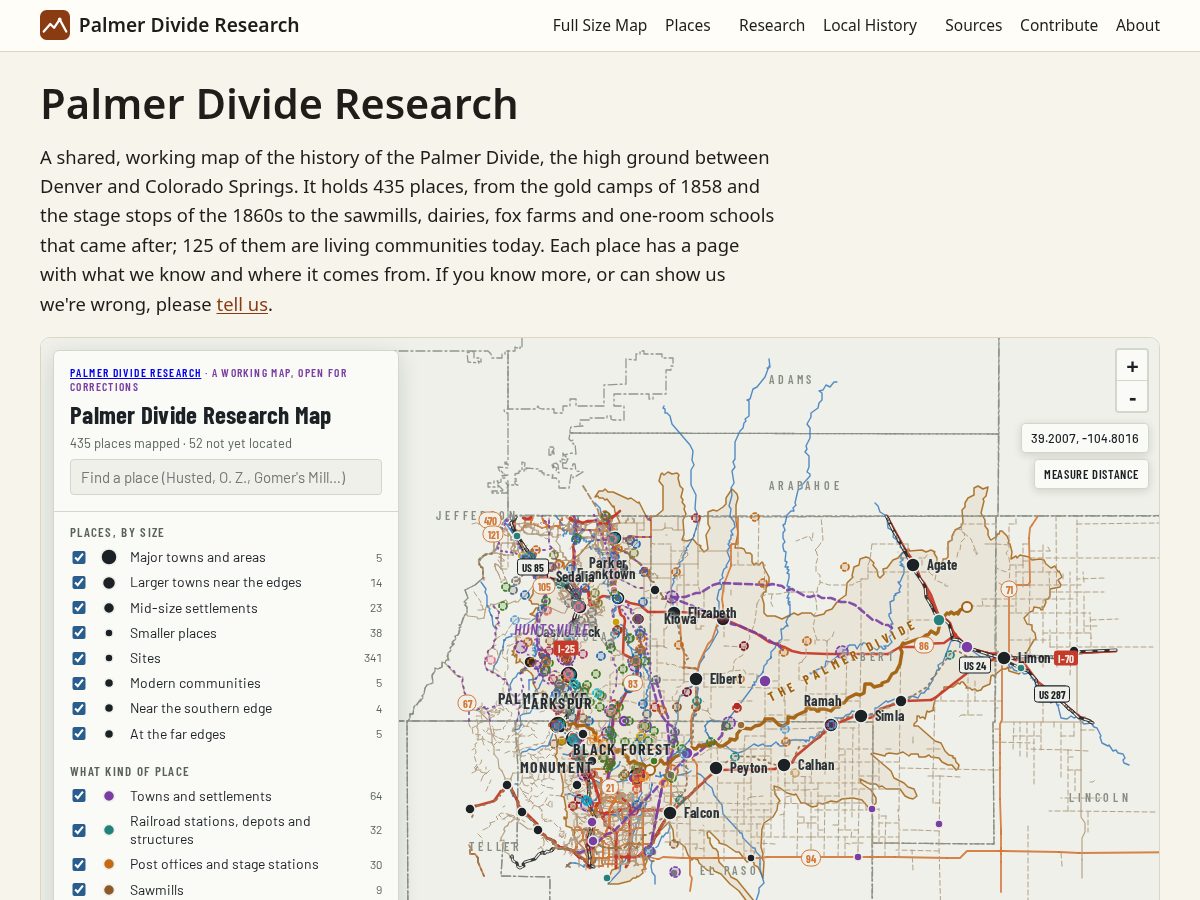Click the Palmer Divide Research mountain logo
The width and height of the screenshot is (1200, 900).
pyautogui.click(x=55, y=25)
